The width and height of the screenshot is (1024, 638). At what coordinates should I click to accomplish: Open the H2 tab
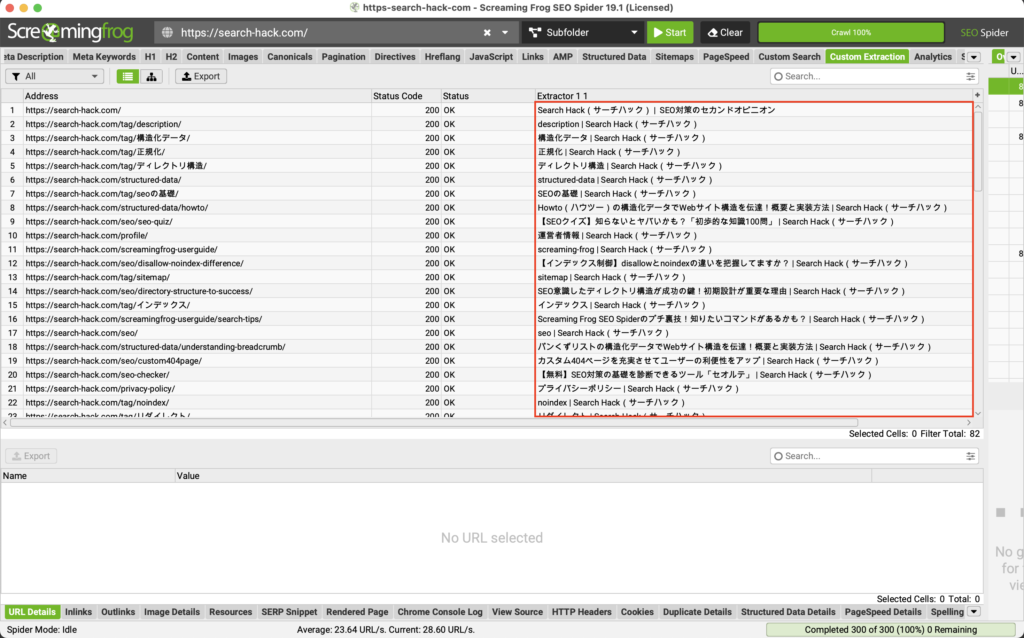(x=171, y=57)
